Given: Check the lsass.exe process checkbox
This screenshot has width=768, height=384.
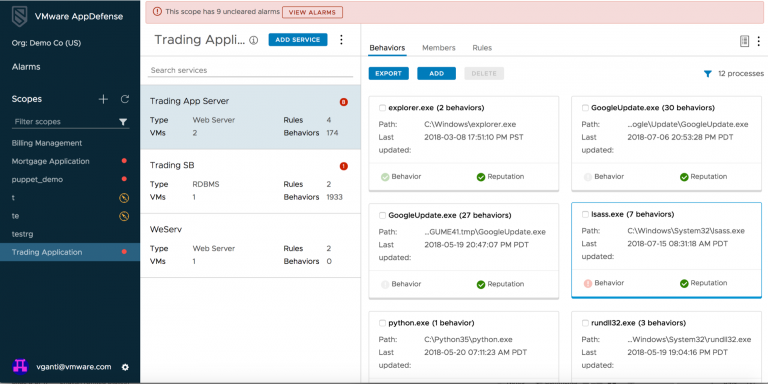Looking at the screenshot, I should point(585,215).
